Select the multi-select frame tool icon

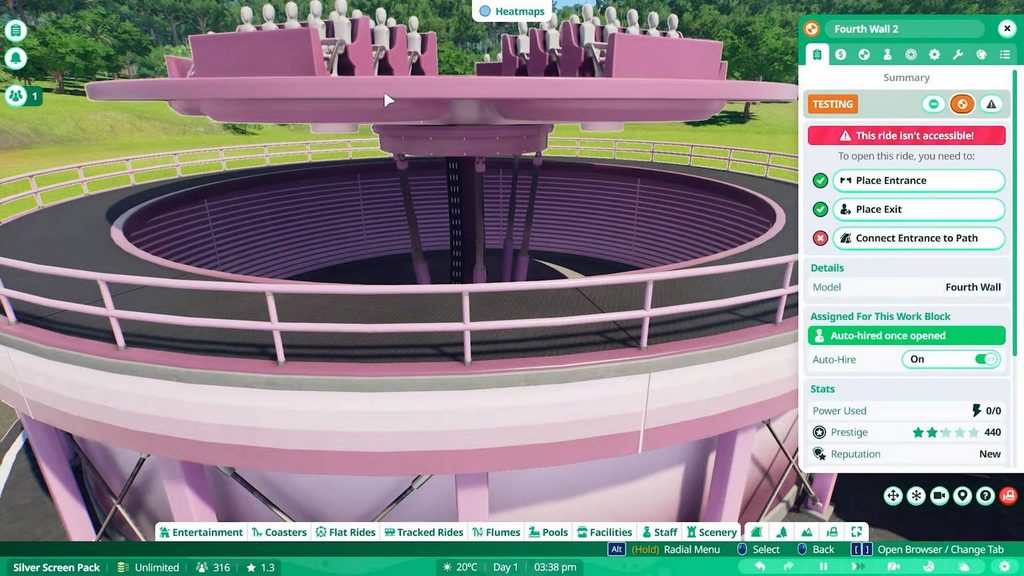point(857,532)
